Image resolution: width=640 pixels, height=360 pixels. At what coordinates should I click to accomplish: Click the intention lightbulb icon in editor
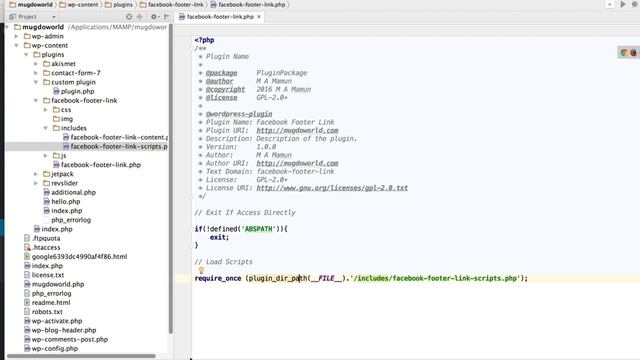tap(201, 270)
